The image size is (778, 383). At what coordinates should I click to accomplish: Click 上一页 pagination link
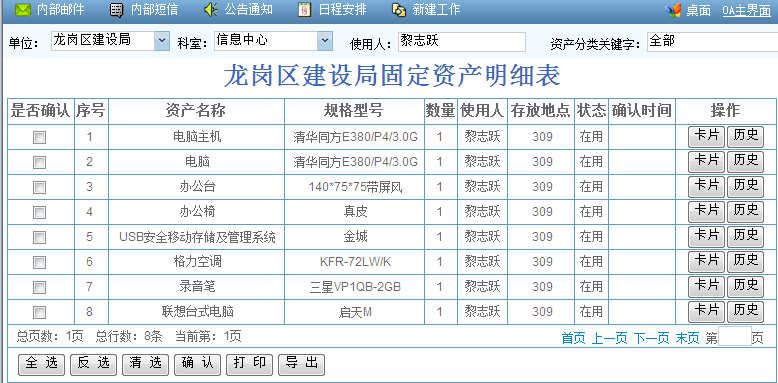[609, 338]
